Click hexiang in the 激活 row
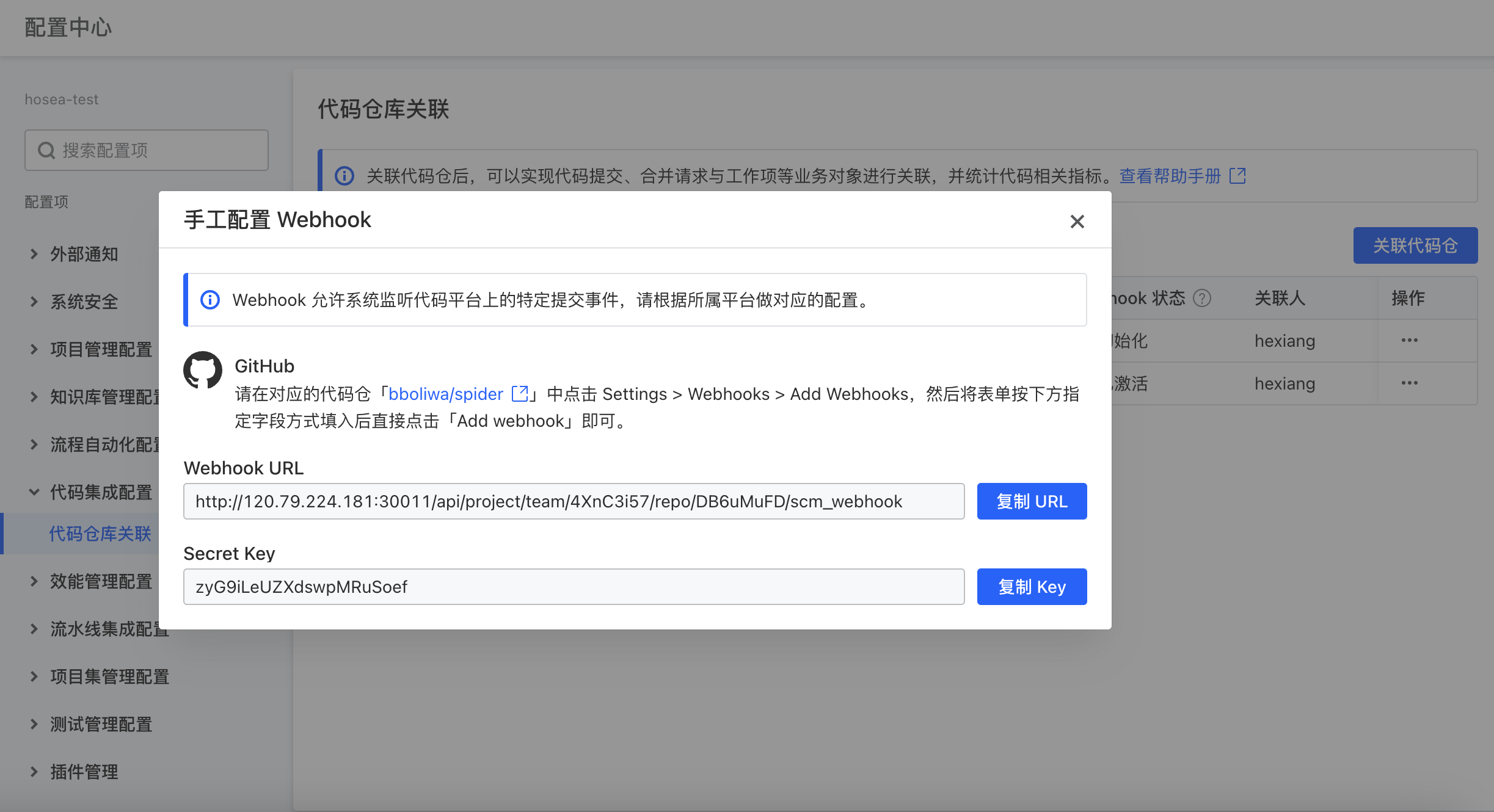Screen dimensions: 1494x812 [1284, 383]
